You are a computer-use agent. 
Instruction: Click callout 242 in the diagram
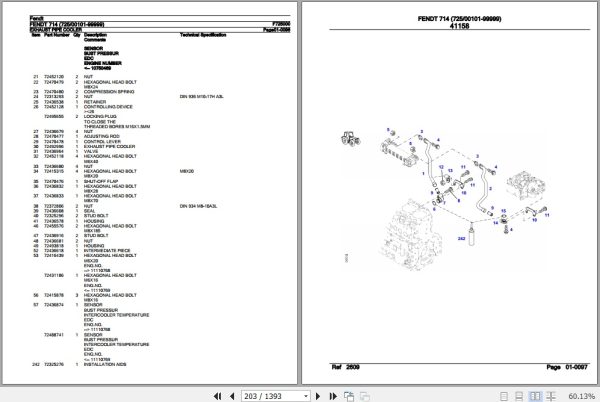point(461,239)
